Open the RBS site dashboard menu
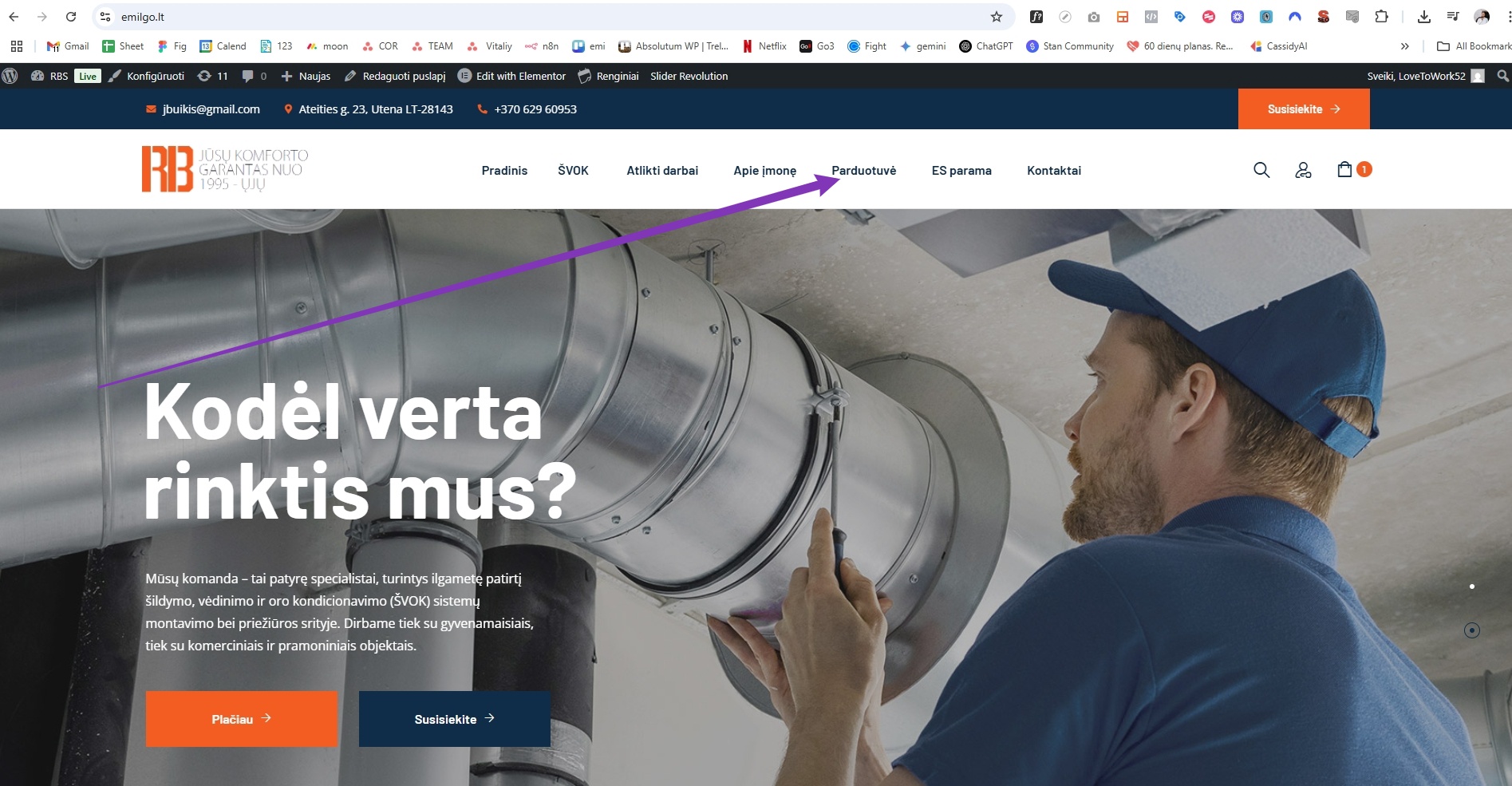The width and height of the screenshot is (1512, 786). point(49,76)
